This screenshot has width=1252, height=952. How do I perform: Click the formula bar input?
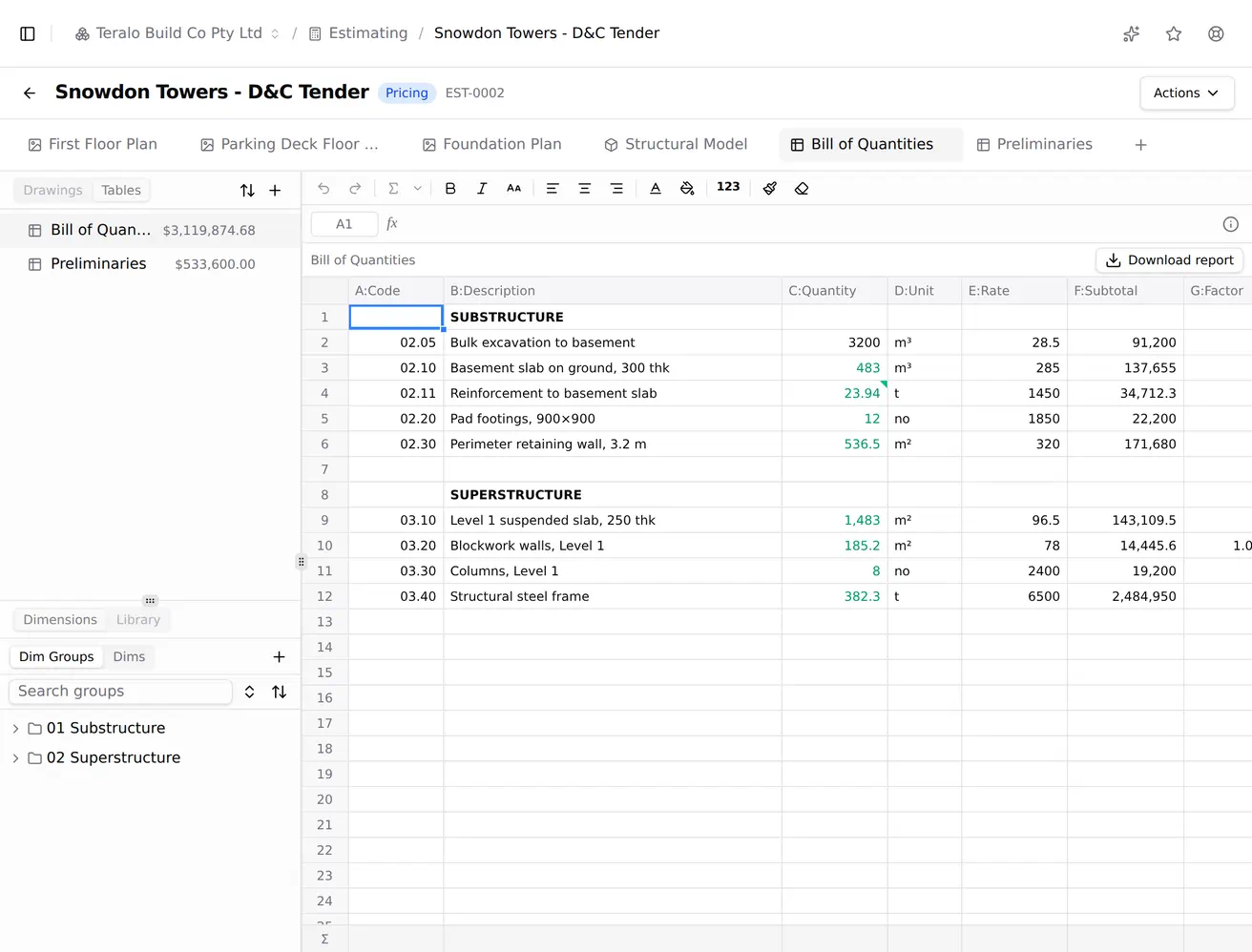[x=809, y=224]
